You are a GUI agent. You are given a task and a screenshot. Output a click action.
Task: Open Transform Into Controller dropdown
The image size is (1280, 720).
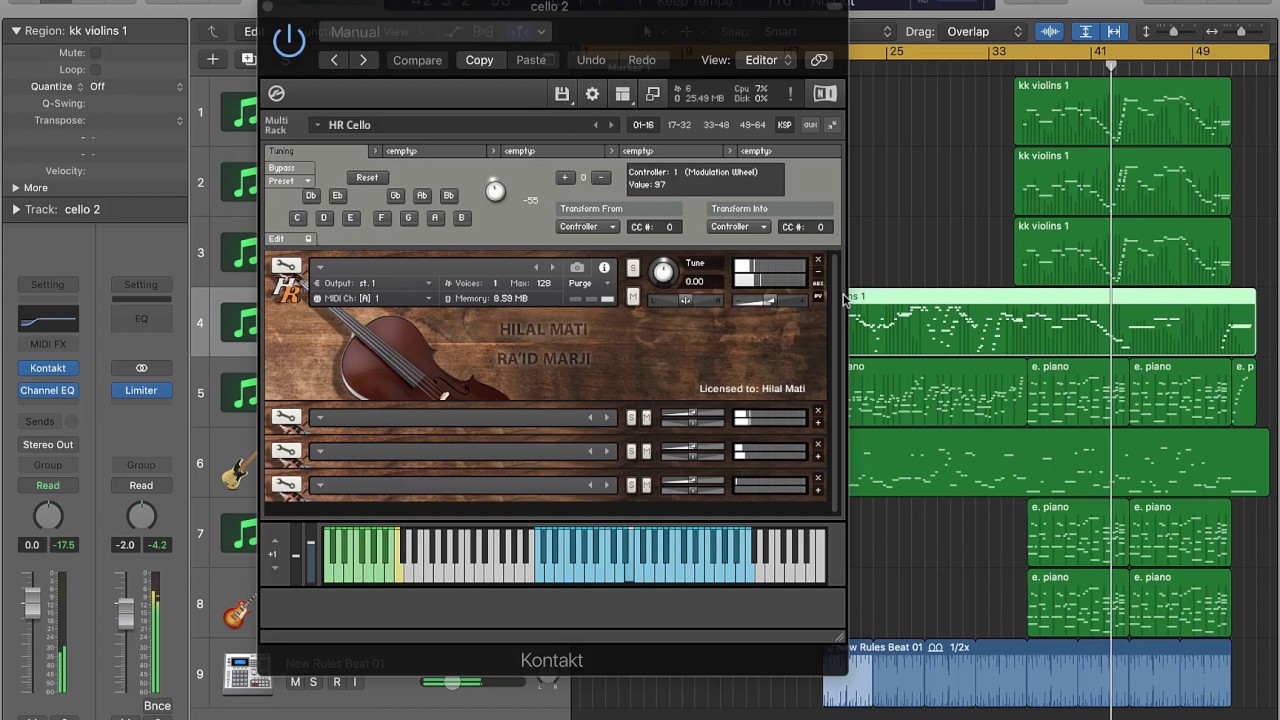click(x=738, y=227)
